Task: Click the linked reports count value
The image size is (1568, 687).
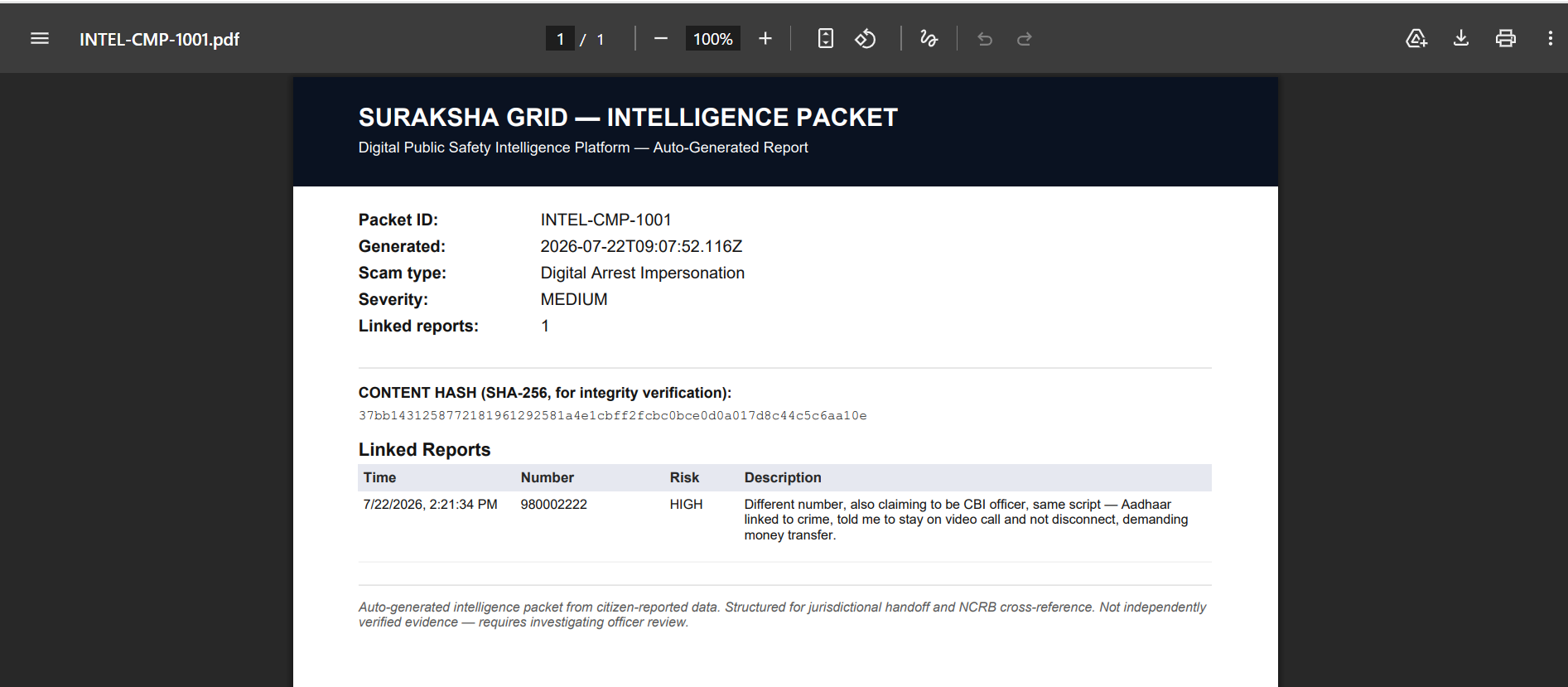Action: point(545,326)
